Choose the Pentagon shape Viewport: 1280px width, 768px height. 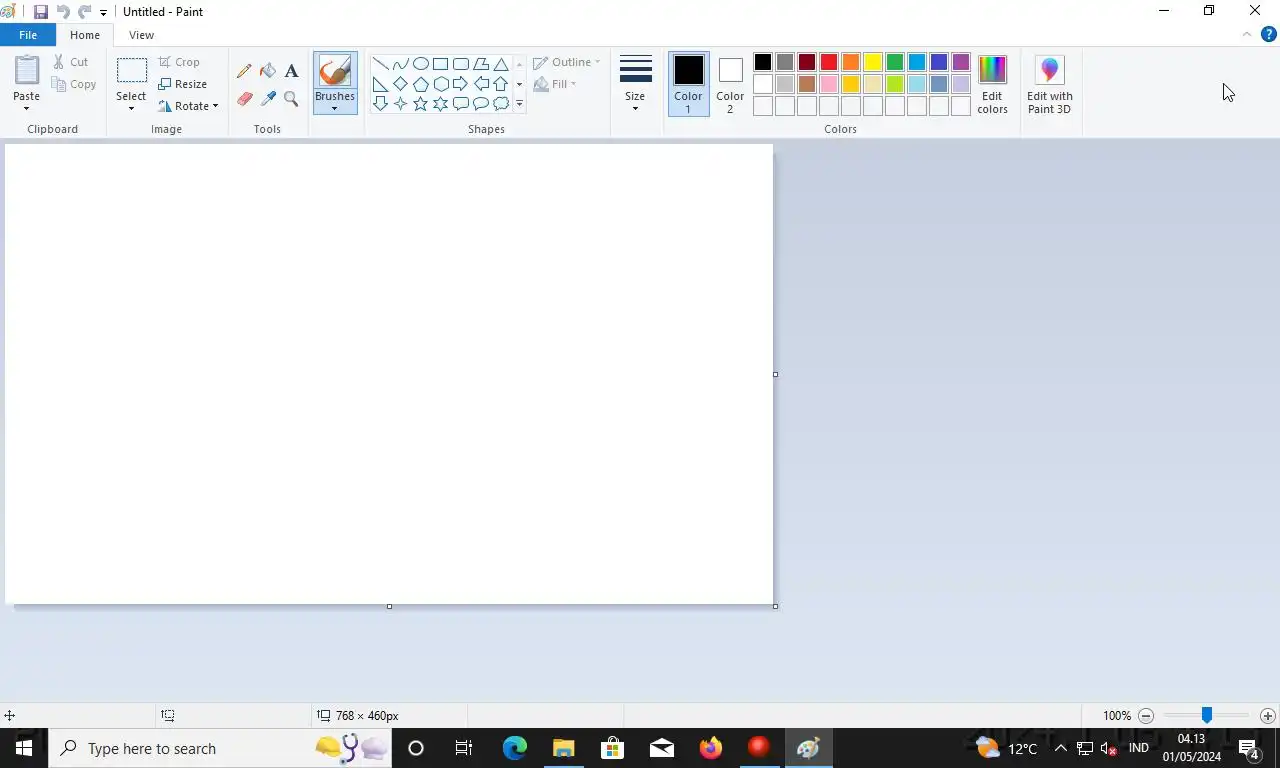click(x=420, y=84)
